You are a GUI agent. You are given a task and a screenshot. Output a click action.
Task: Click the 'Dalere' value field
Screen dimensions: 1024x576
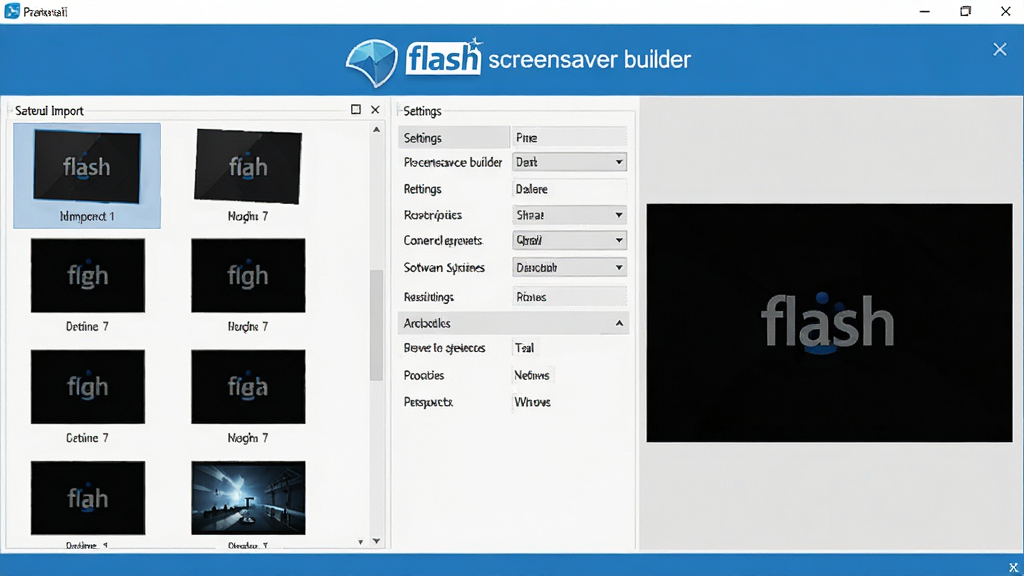coord(569,189)
